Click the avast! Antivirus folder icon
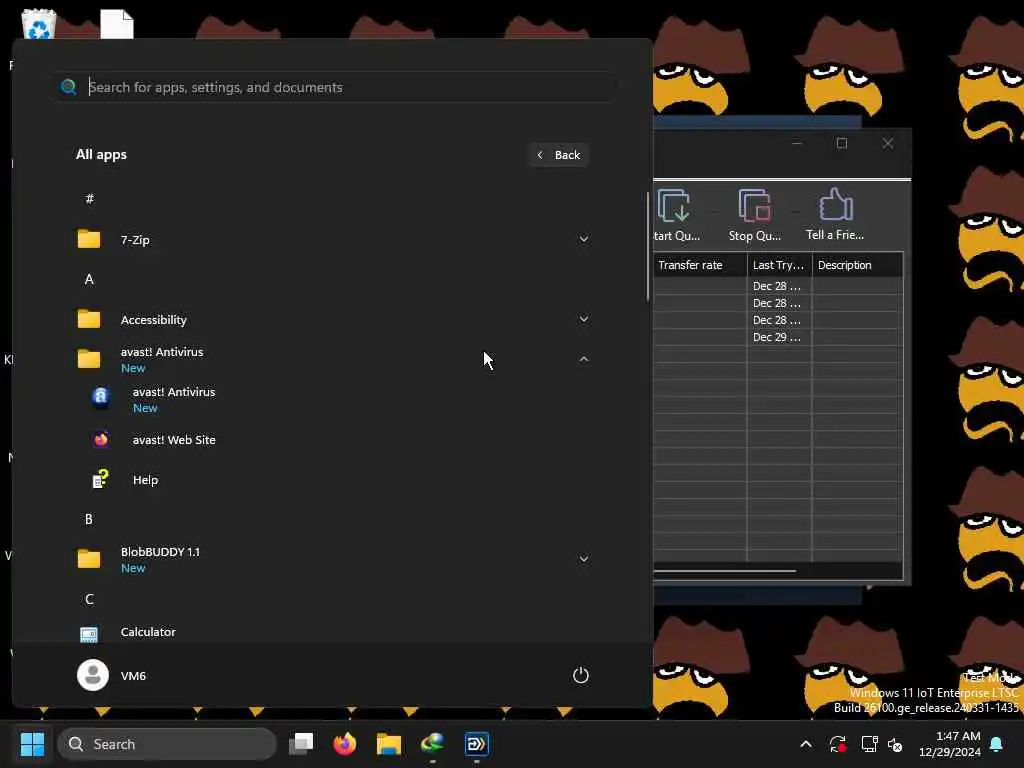1024x768 pixels. [x=89, y=359]
